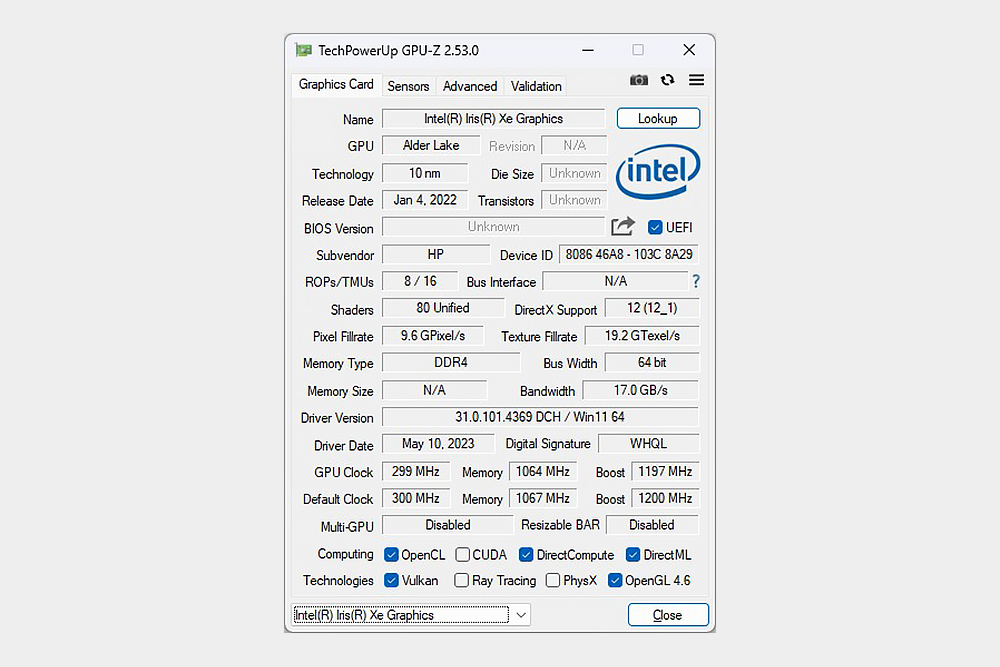Click the Name field Intel(R) Iris(R) Xe Graphics
The height and width of the screenshot is (667, 1000).
494,119
